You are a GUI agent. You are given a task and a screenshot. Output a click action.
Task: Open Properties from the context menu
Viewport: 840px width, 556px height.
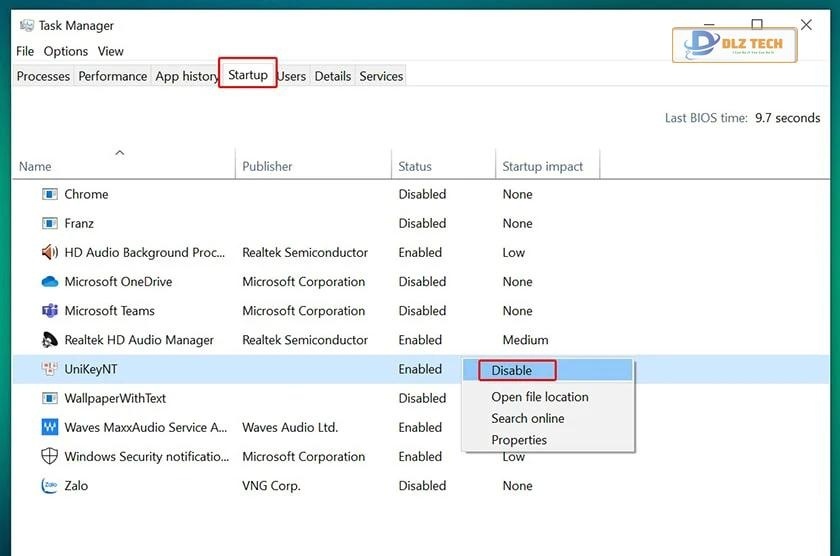519,440
